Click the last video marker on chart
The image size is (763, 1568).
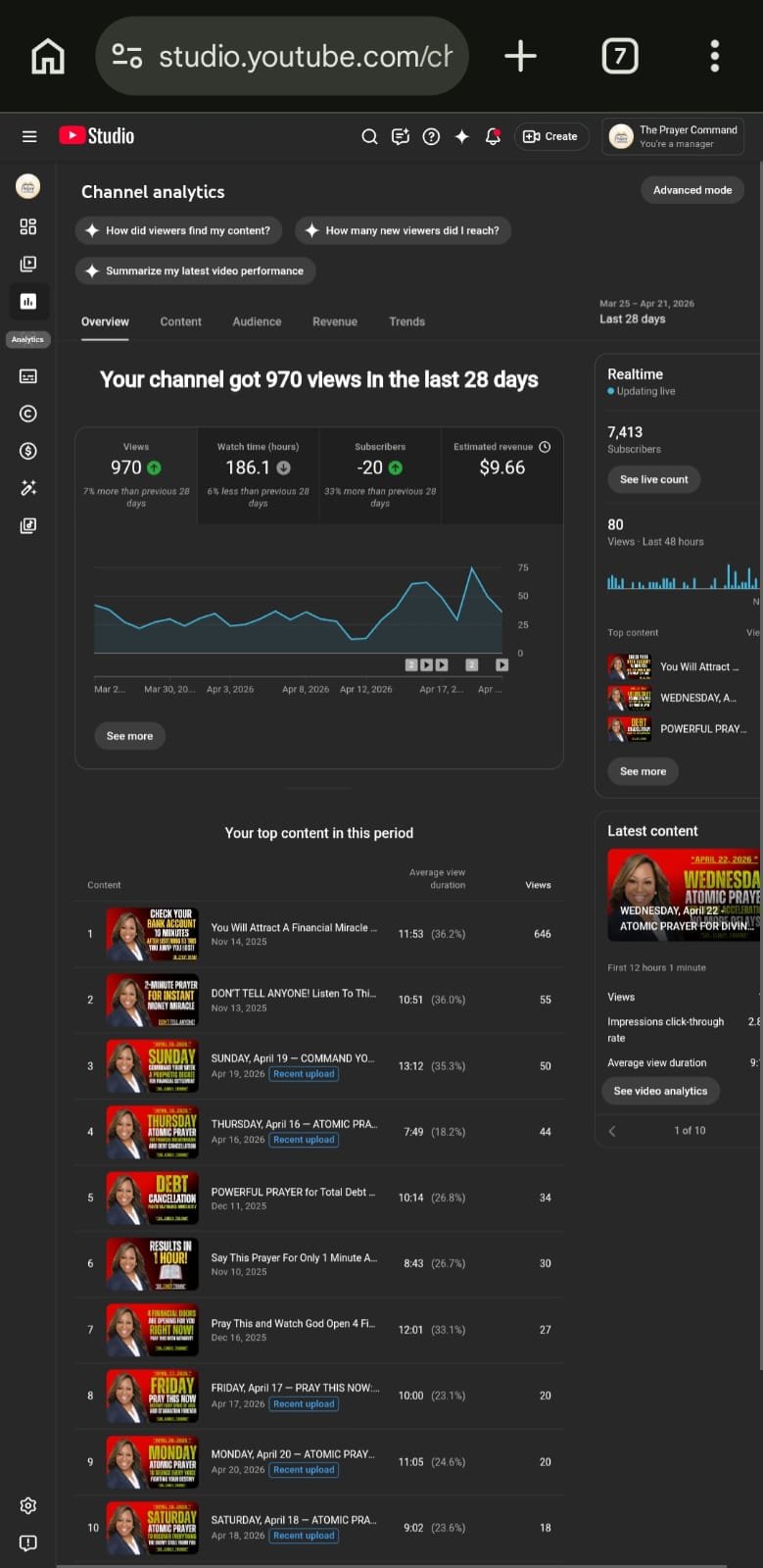(501, 664)
